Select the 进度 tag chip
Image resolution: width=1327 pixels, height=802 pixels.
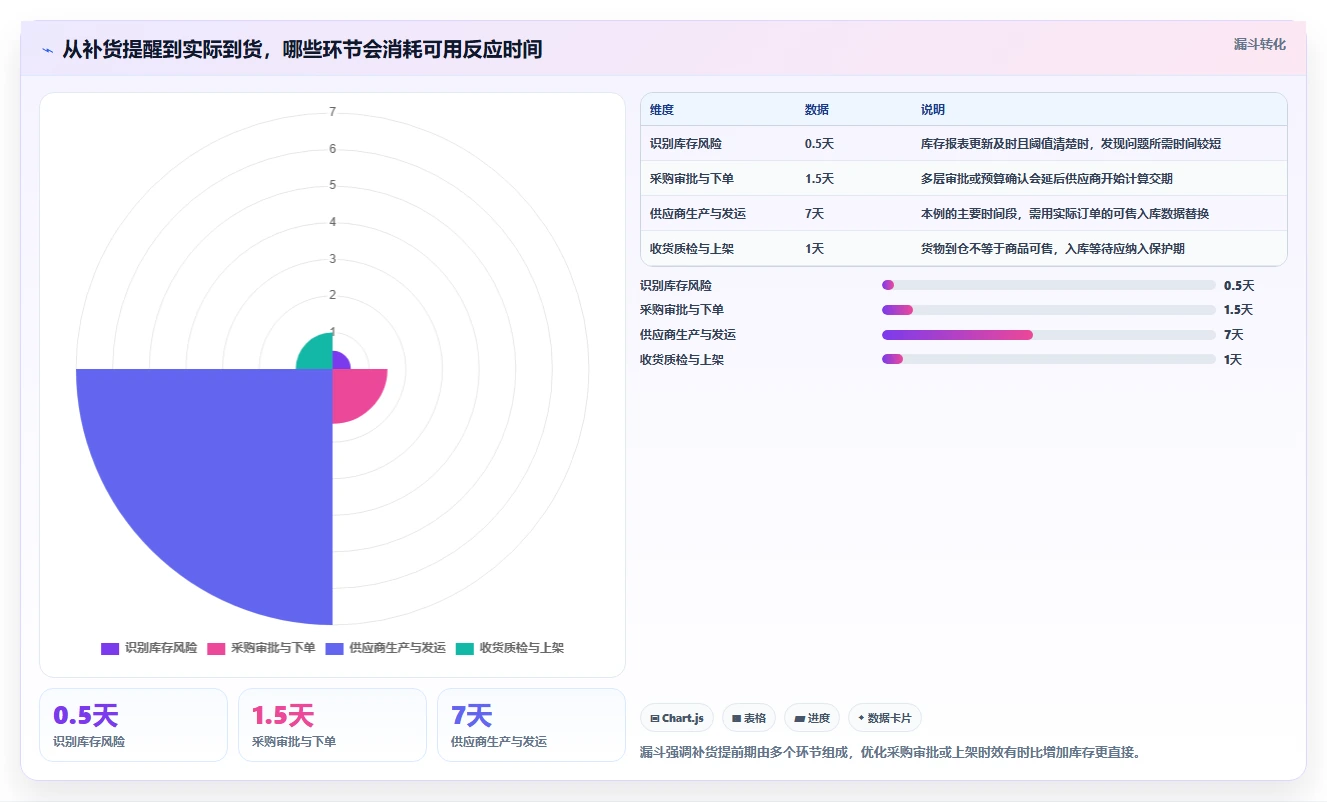tap(812, 718)
